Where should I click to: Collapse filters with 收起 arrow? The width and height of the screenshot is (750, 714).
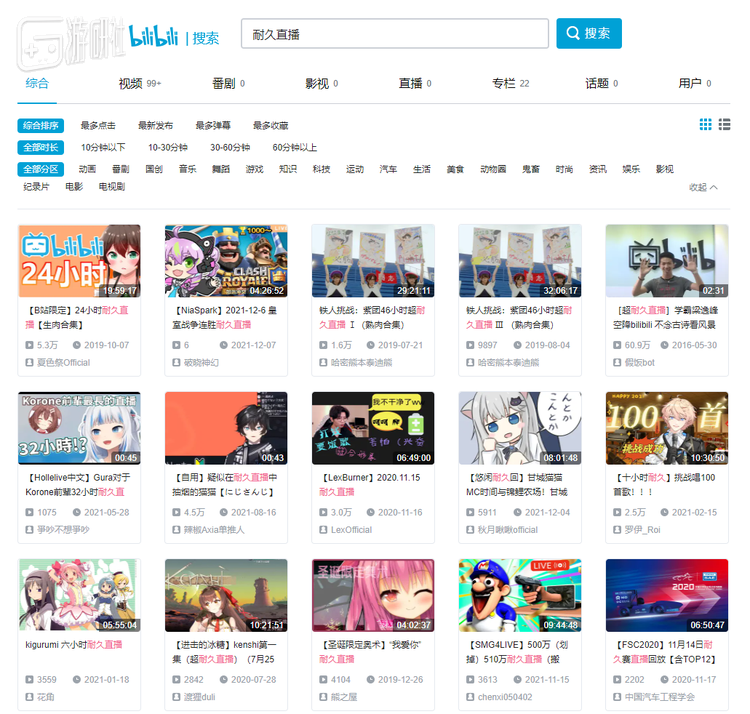(x=704, y=187)
